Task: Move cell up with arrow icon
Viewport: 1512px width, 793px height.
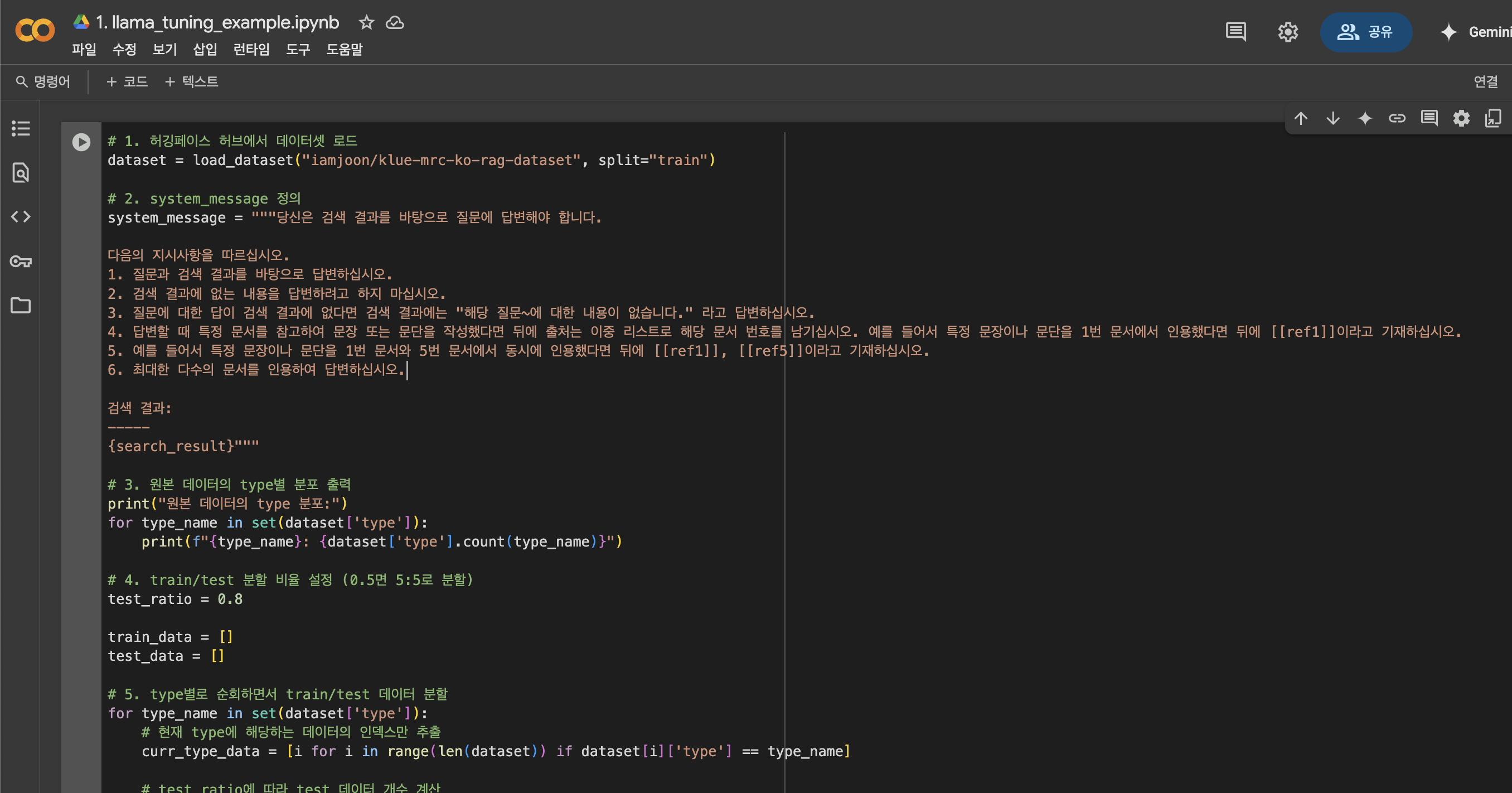Action: click(1301, 119)
